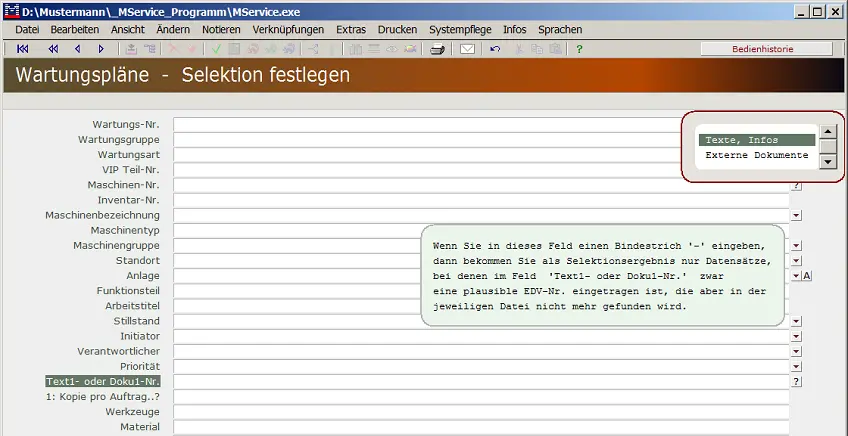Click the printer icon in toolbar
This screenshot has height=436, width=848.
click(437, 48)
